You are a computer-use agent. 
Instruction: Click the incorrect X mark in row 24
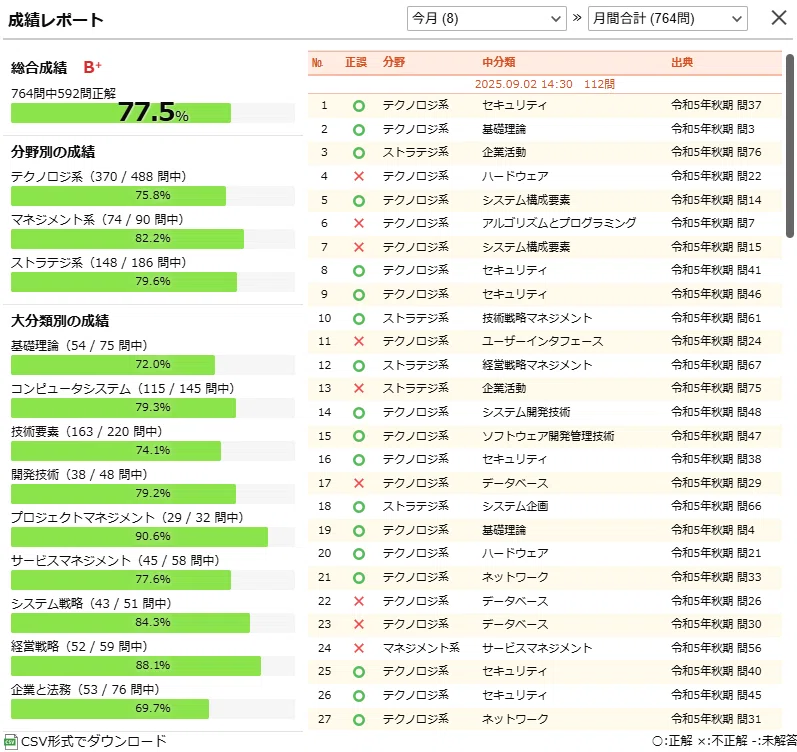(x=359, y=648)
